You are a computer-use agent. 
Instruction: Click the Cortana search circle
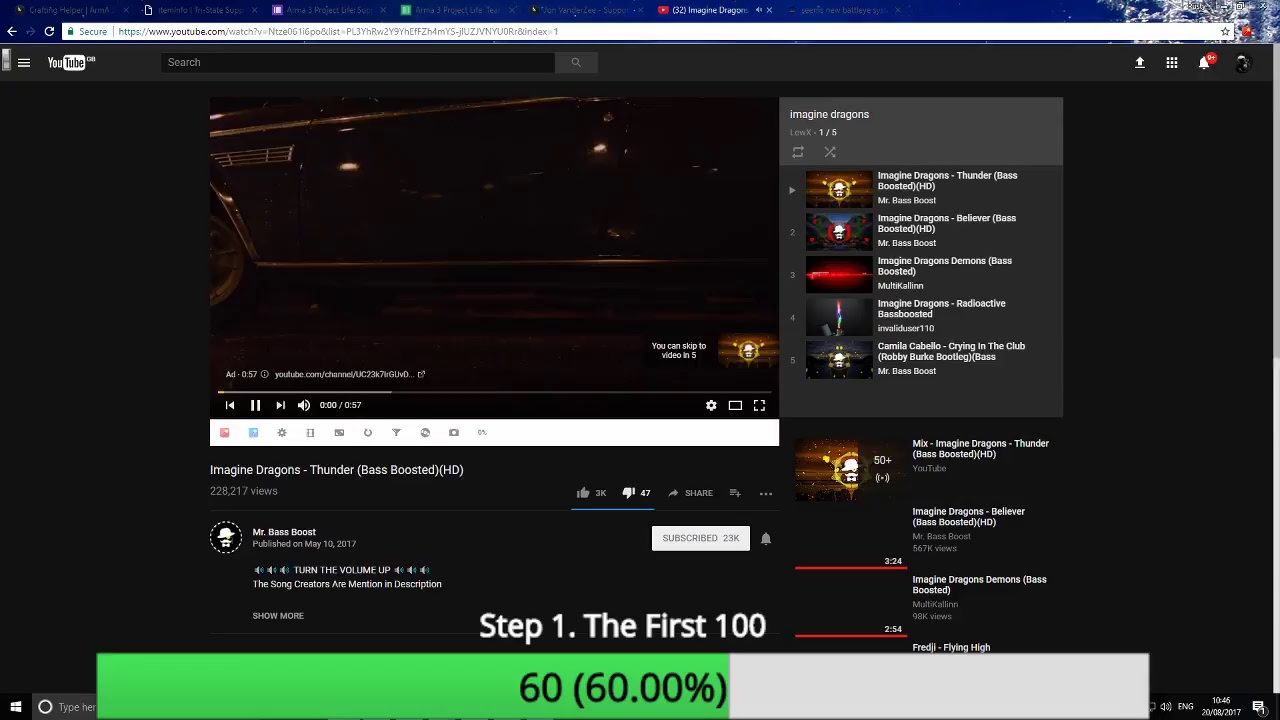click(x=45, y=707)
